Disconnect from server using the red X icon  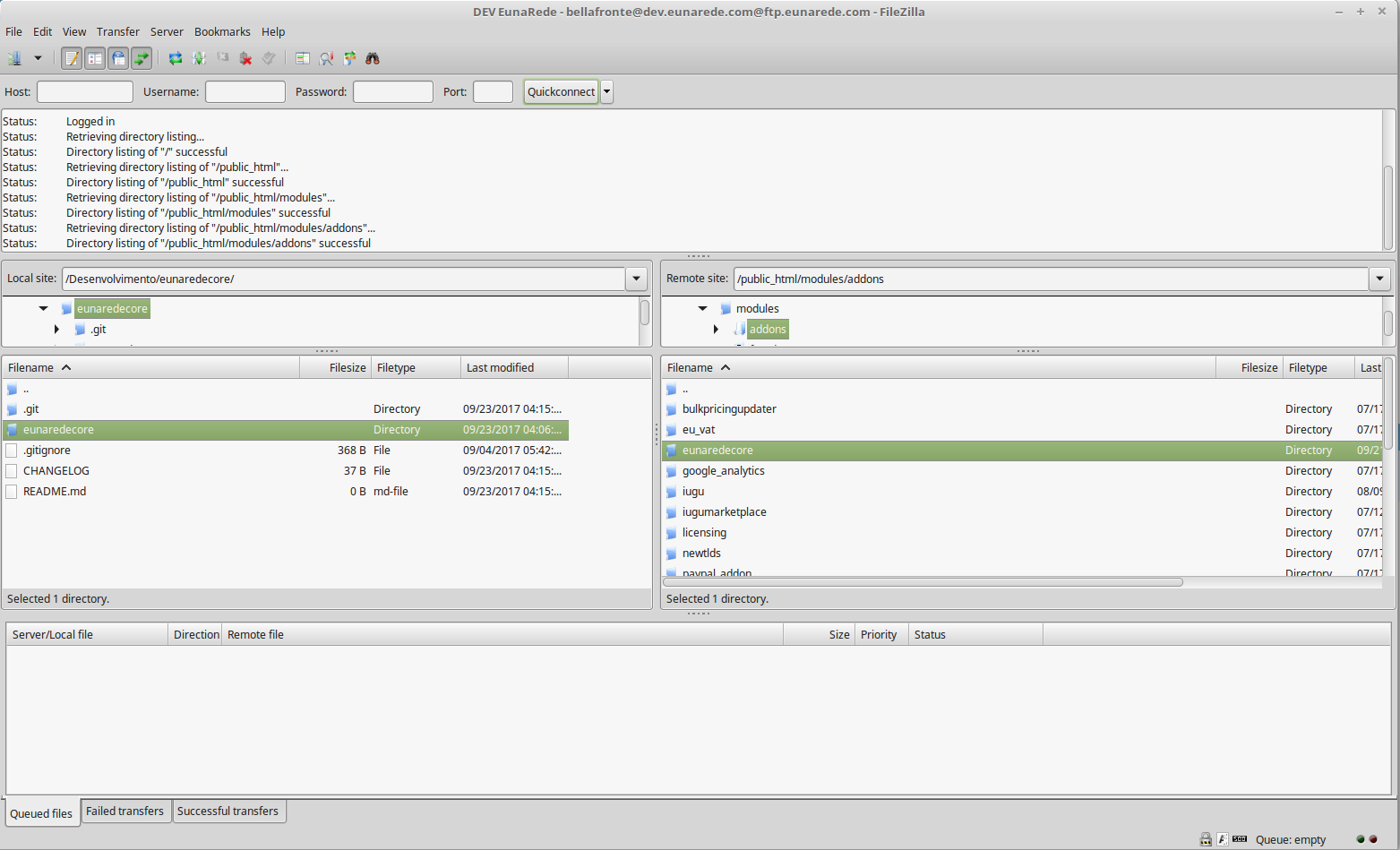click(245, 58)
